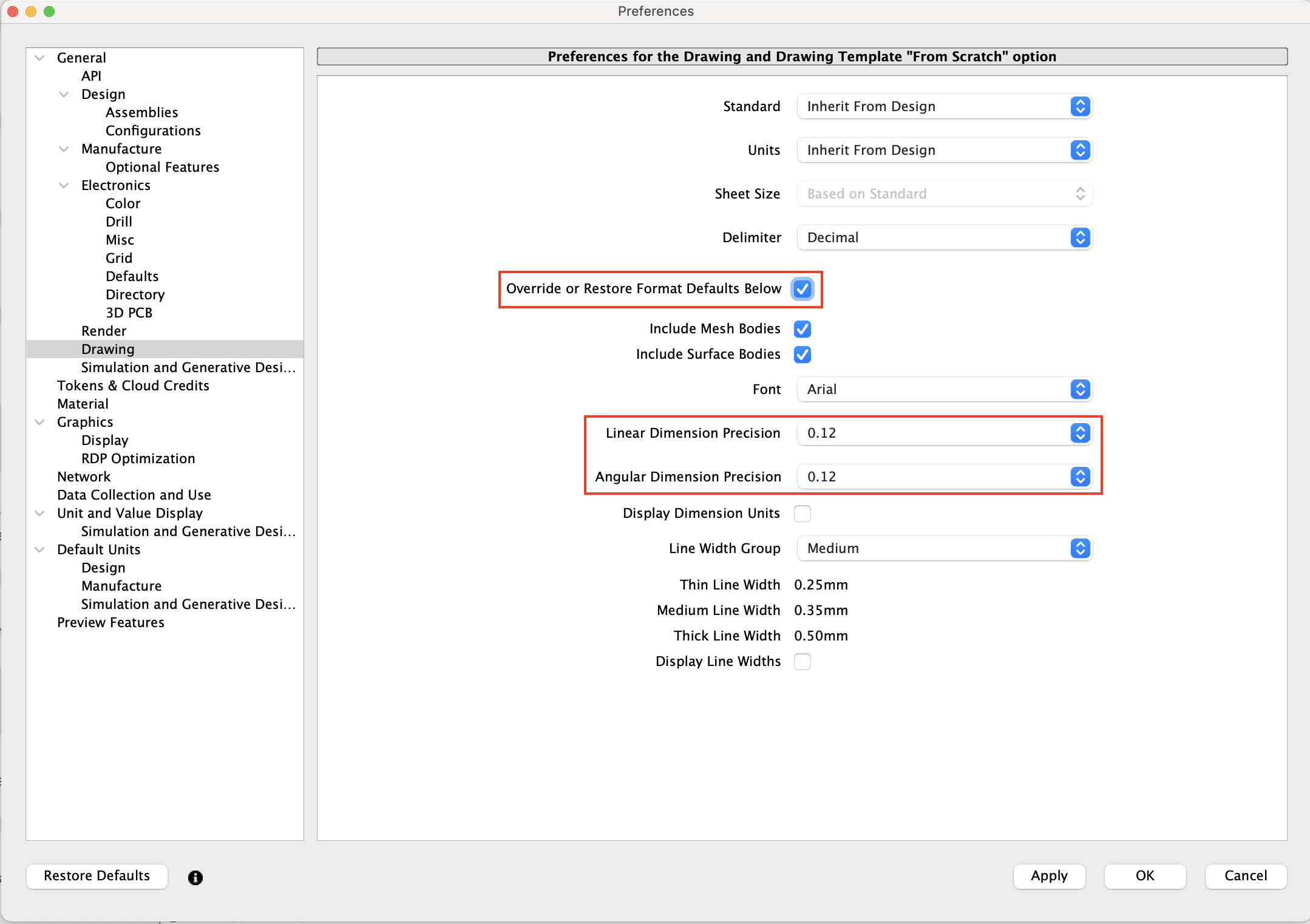Select Render in preferences tree
Viewport: 1310px width, 924px height.
tap(104, 331)
